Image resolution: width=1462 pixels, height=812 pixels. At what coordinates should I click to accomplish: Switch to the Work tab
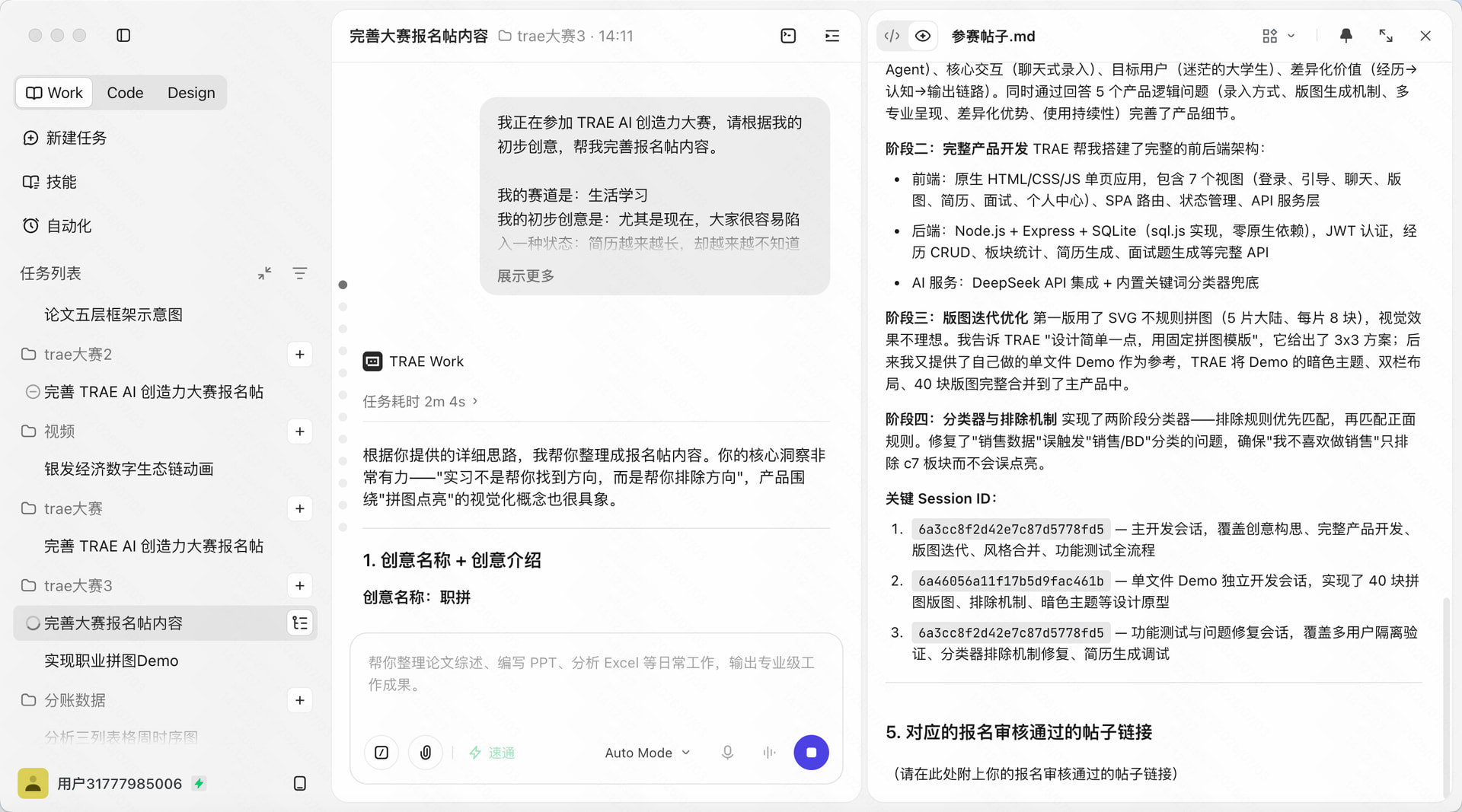(54, 93)
